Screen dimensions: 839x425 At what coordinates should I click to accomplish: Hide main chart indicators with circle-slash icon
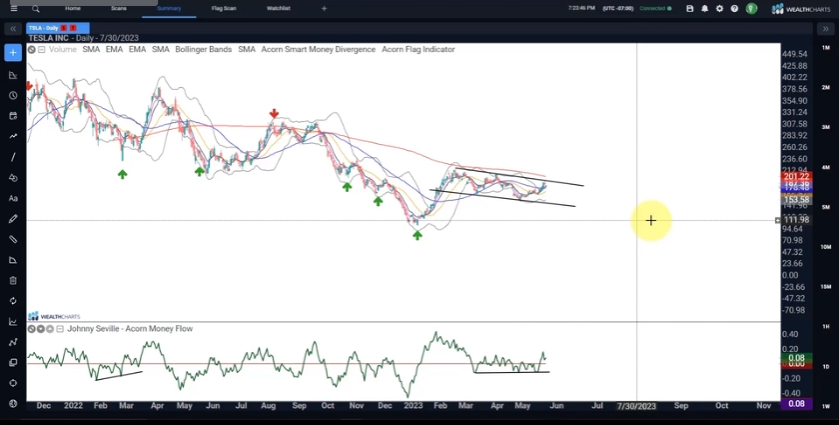[x=32, y=49]
